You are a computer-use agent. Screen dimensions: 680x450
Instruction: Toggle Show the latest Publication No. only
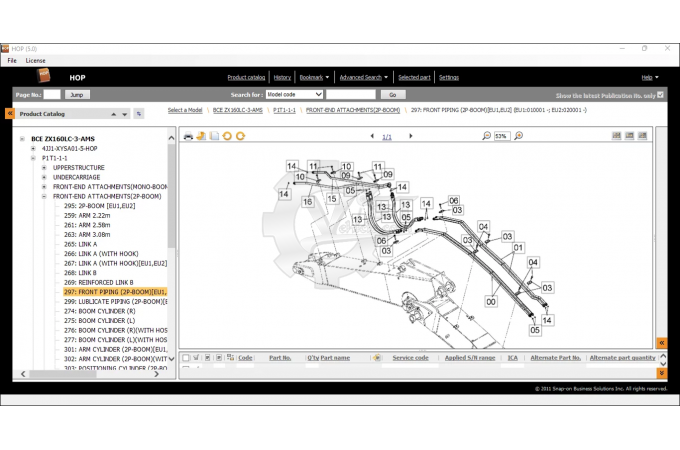point(660,95)
